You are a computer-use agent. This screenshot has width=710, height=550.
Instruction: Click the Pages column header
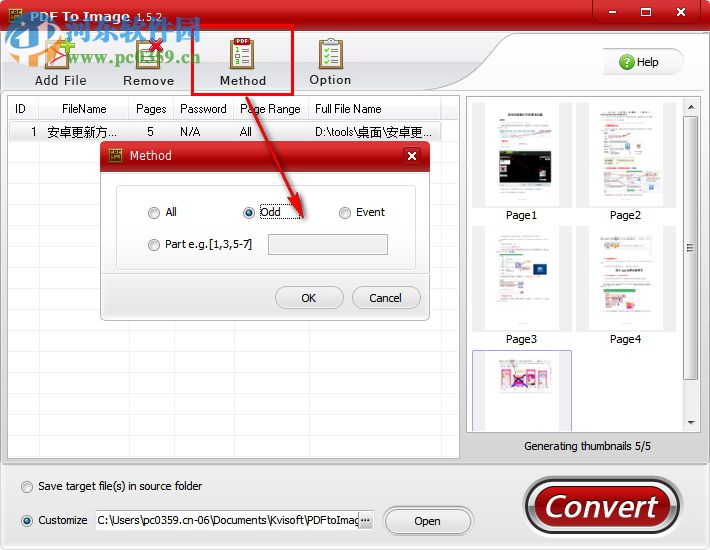[x=151, y=109]
